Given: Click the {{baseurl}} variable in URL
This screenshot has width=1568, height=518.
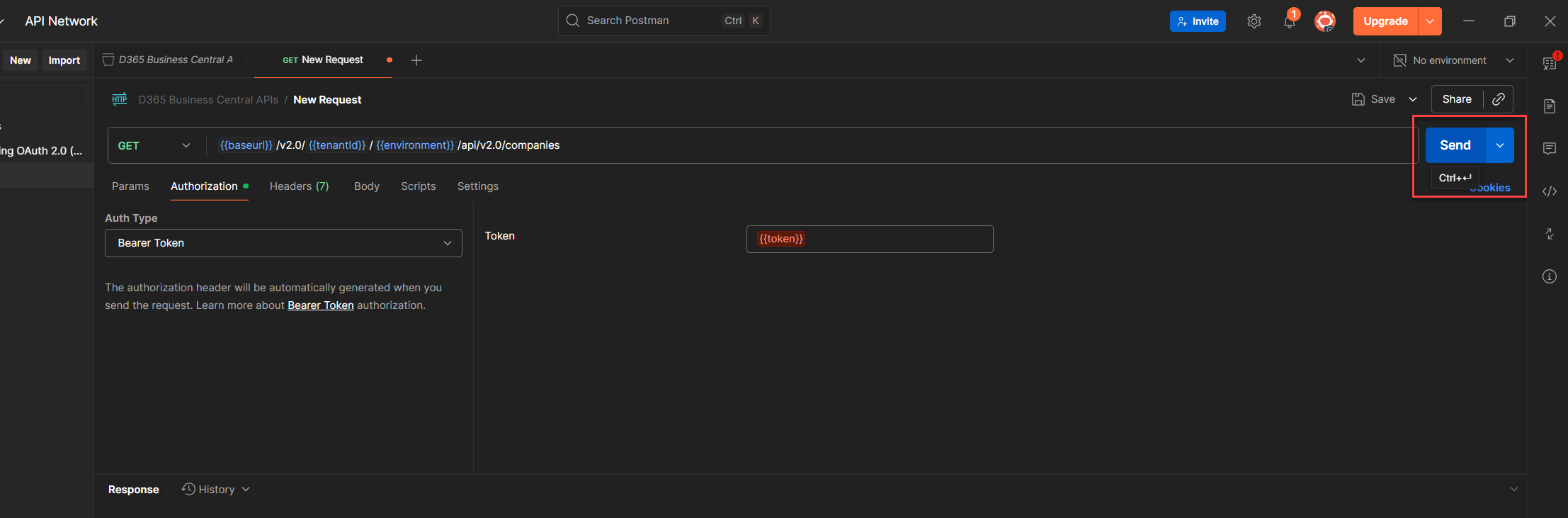Looking at the screenshot, I should (246, 145).
